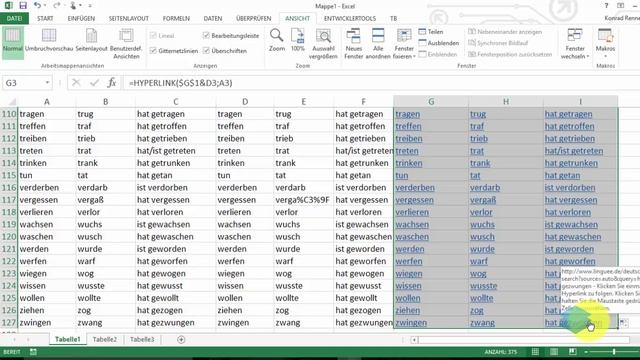Toggle the Überschriften checkbox

point(206,51)
